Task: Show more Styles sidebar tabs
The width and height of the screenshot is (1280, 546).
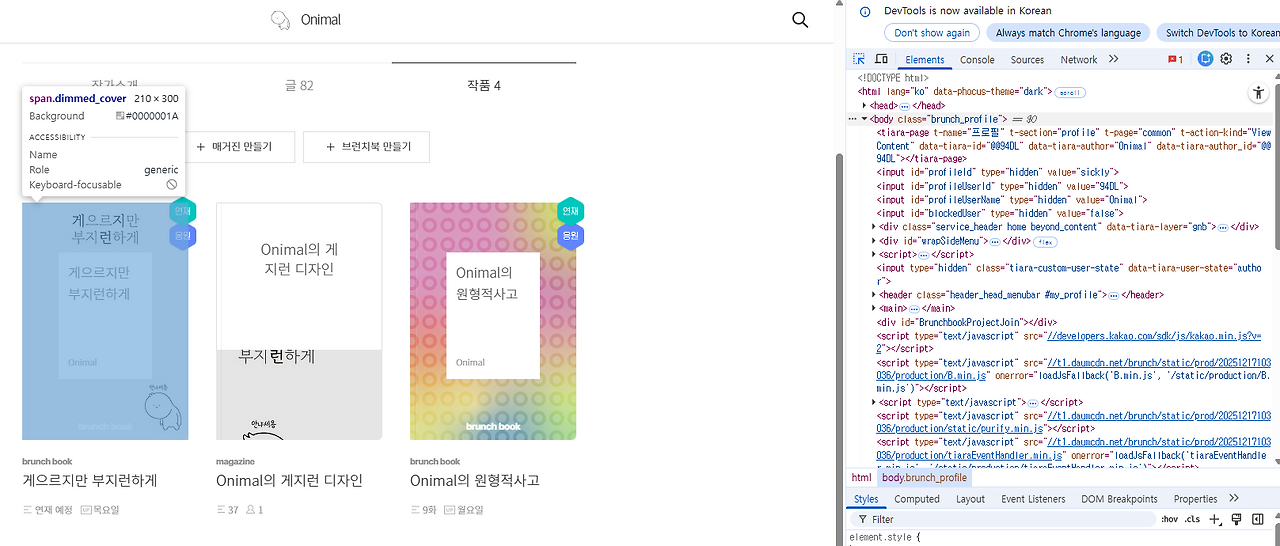Action: click(1233, 498)
